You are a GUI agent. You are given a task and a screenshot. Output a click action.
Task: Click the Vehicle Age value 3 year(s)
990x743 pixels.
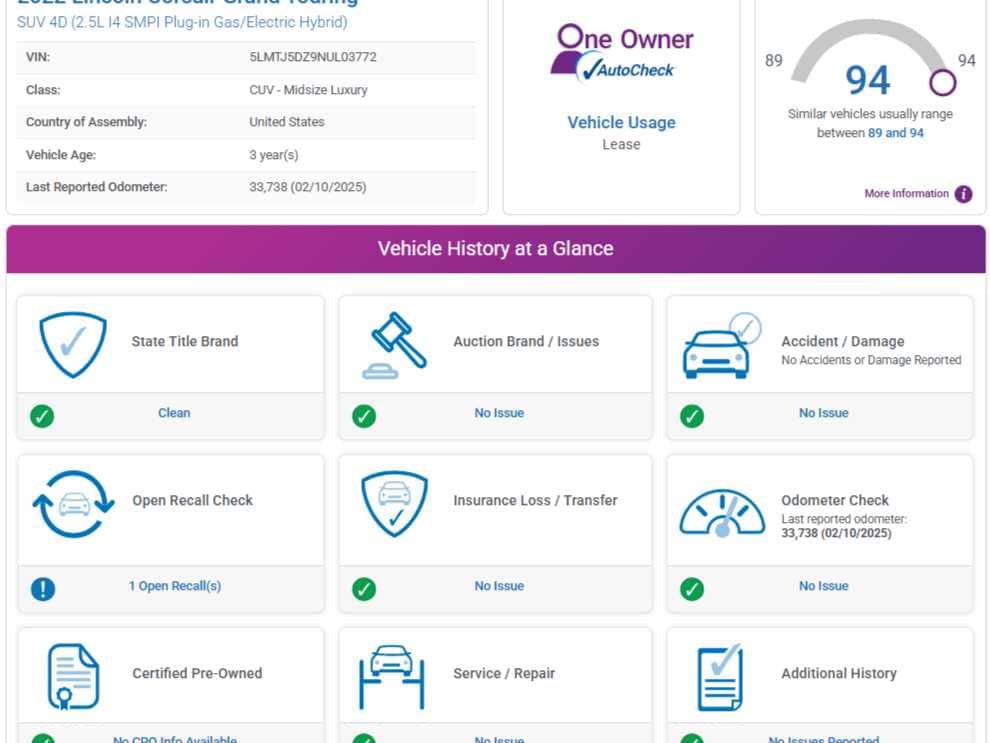coord(273,155)
